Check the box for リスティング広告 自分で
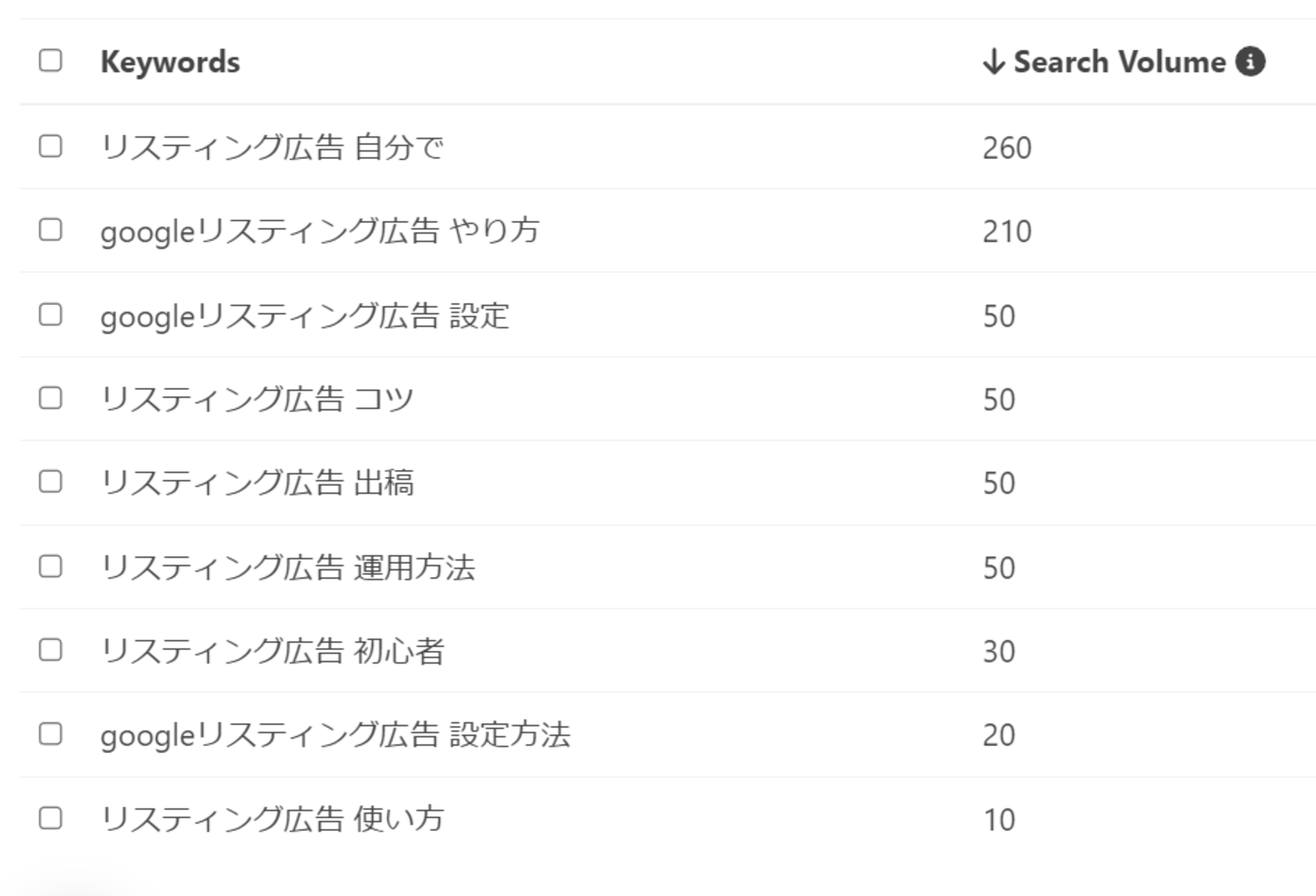This screenshot has width=1316, height=896. [51, 147]
